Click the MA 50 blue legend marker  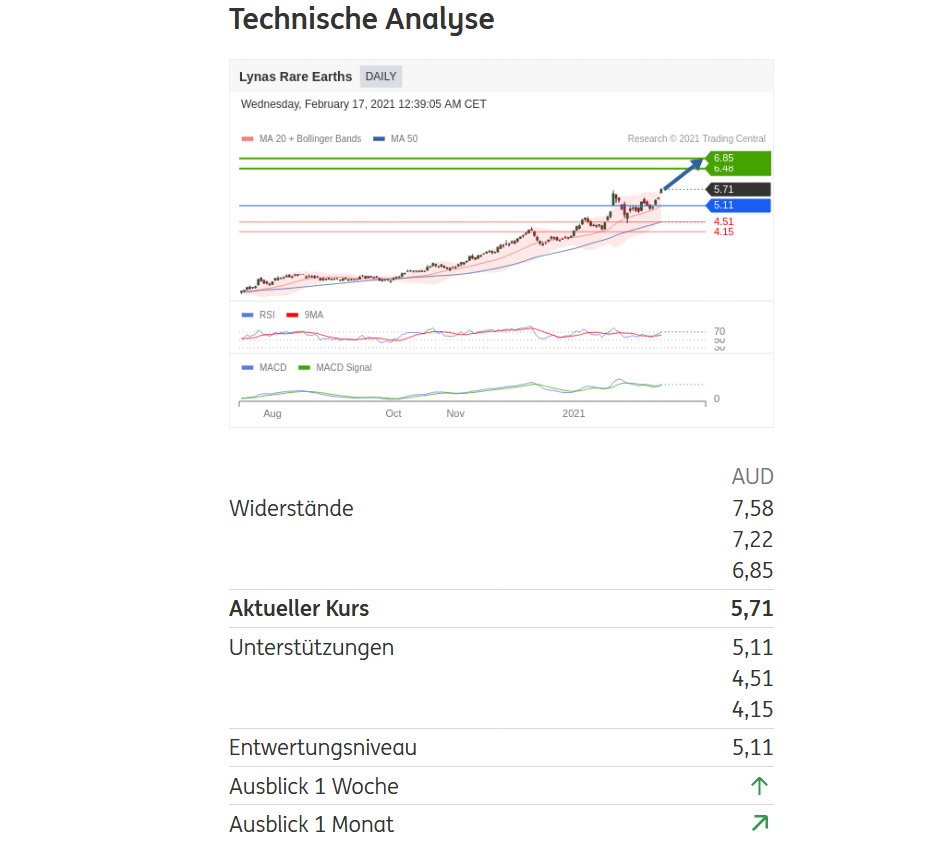[379, 139]
